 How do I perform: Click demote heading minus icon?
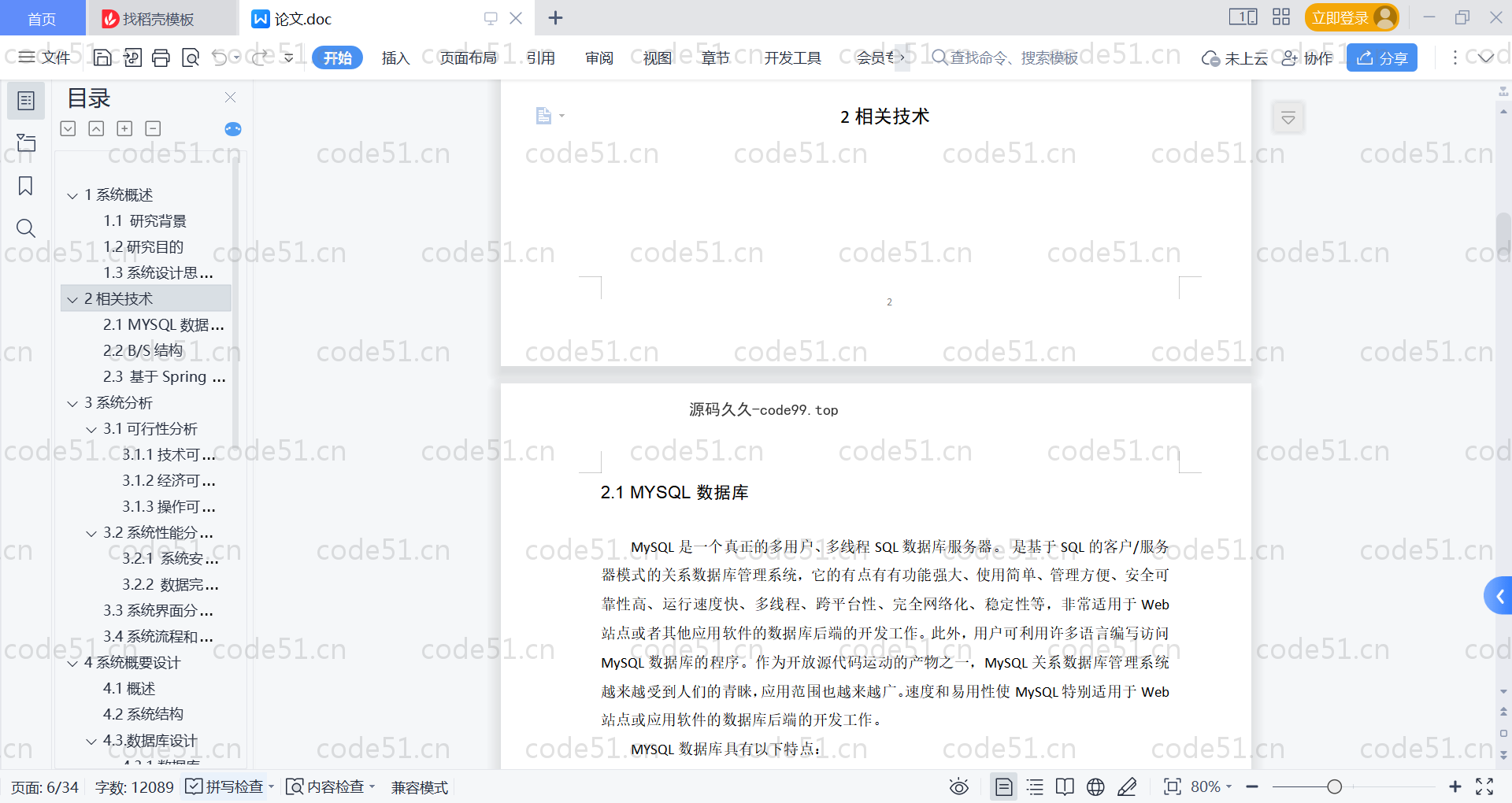pos(154,128)
